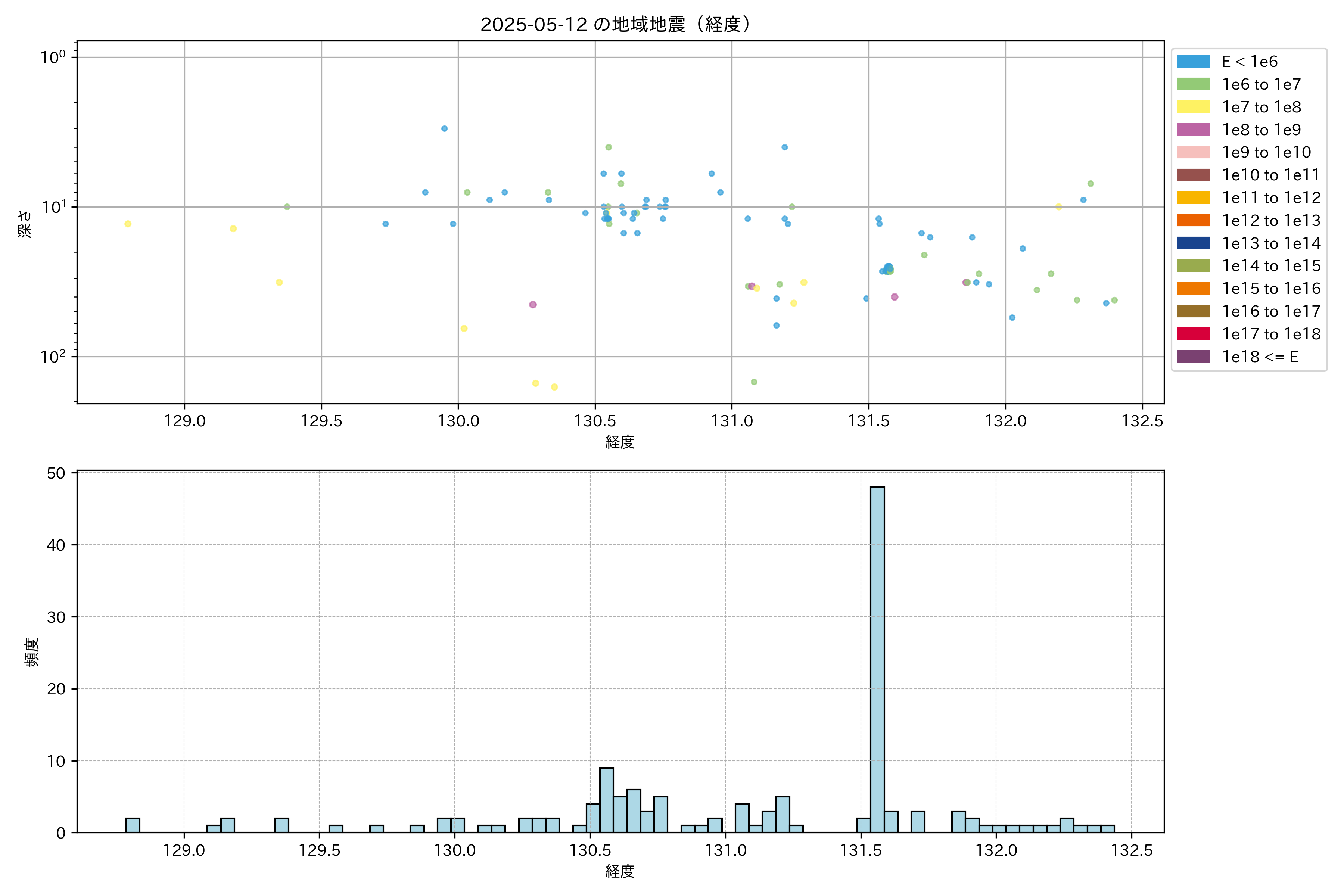Click the leftmost yellow scatter point

tap(128, 223)
